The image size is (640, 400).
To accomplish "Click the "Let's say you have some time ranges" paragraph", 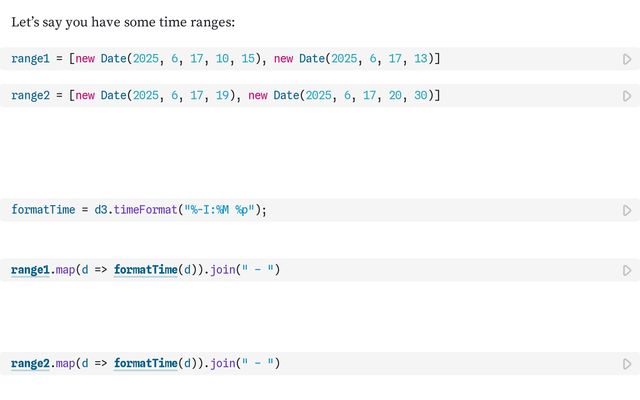I will click(x=123, y=22).
